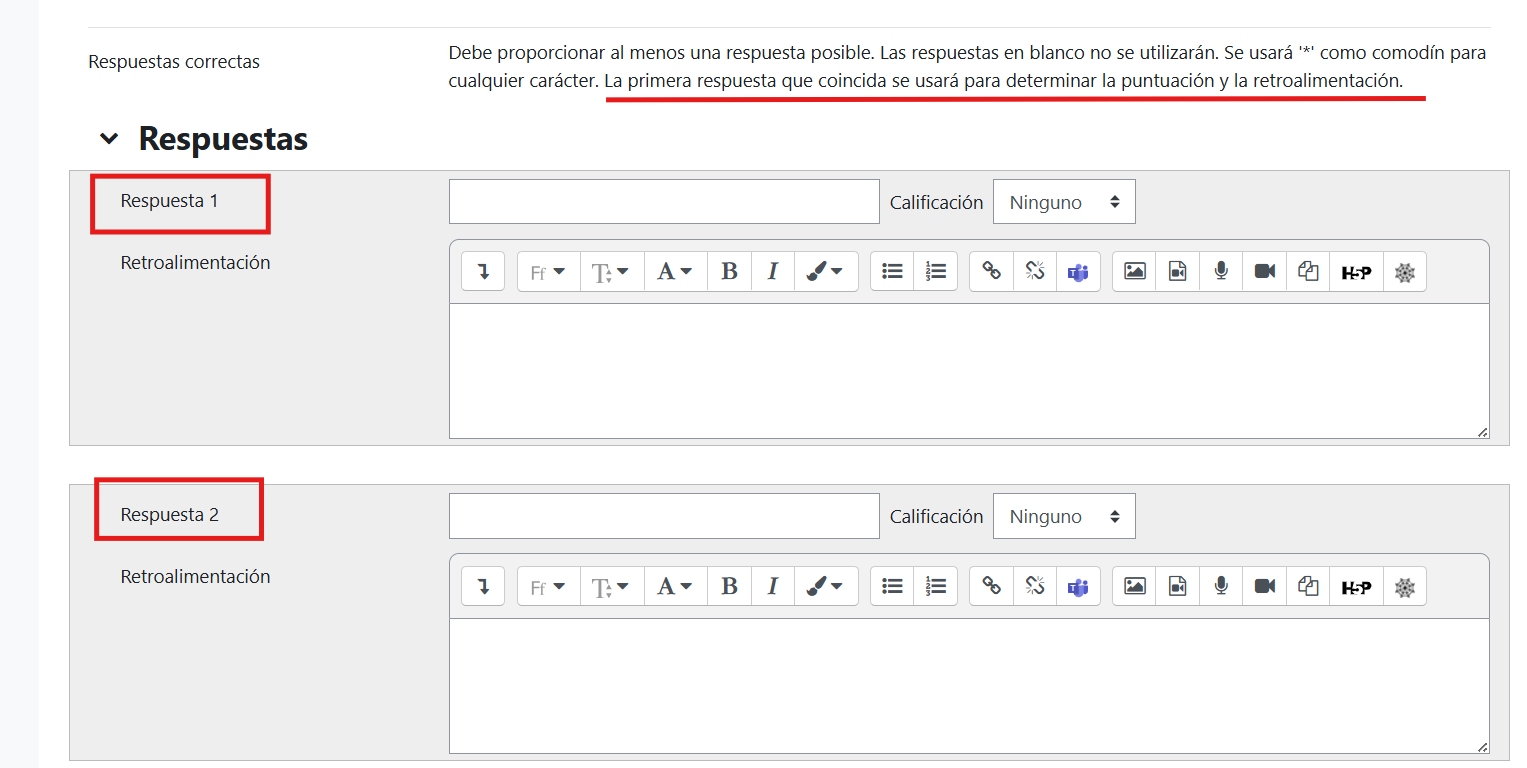Open font size menu in Respuesta 2 editor
Image resolution: width=1527 pixels, height=768 pixels.
612,586
